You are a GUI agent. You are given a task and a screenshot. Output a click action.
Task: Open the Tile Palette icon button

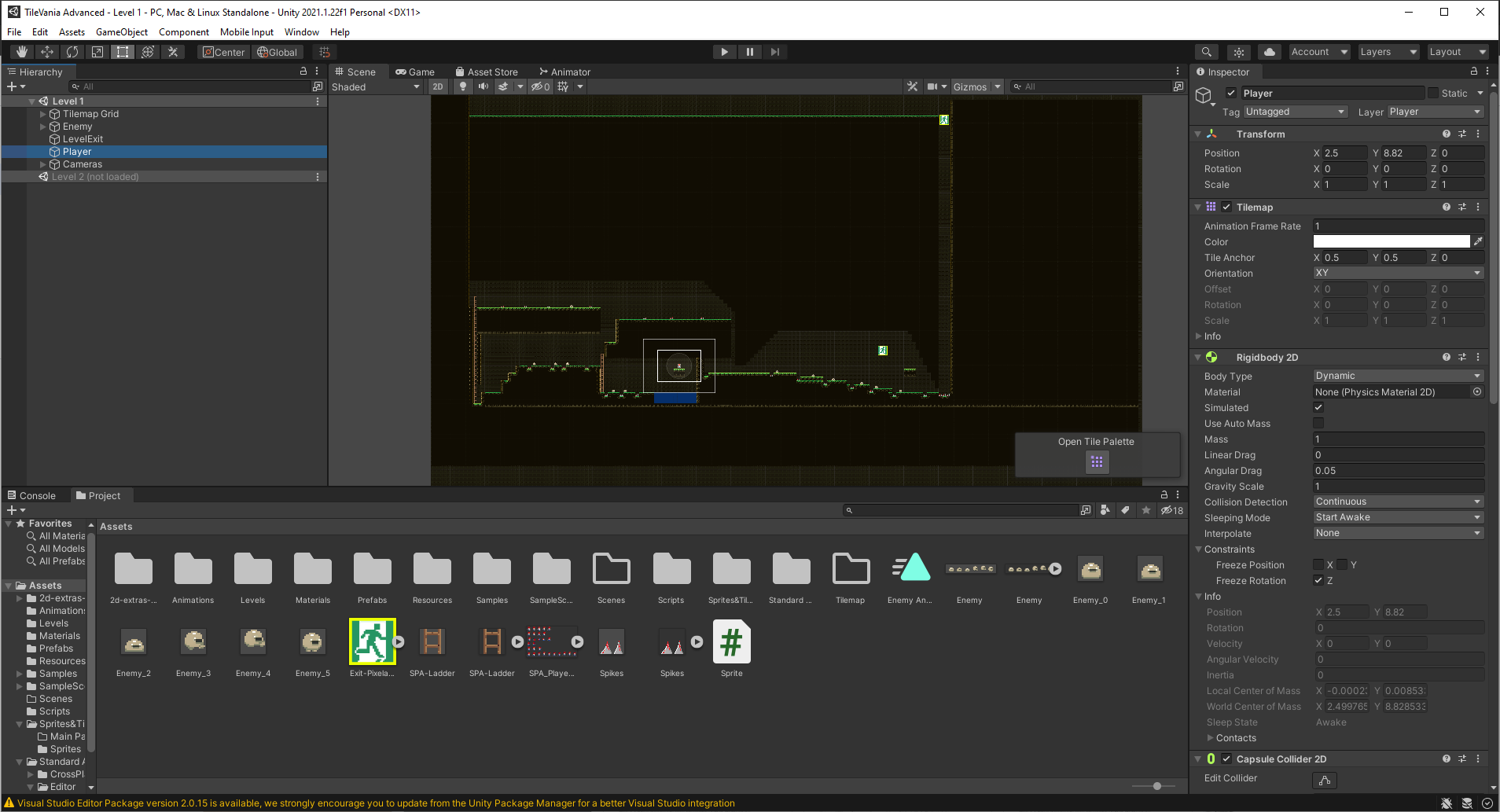[1097, 462]
